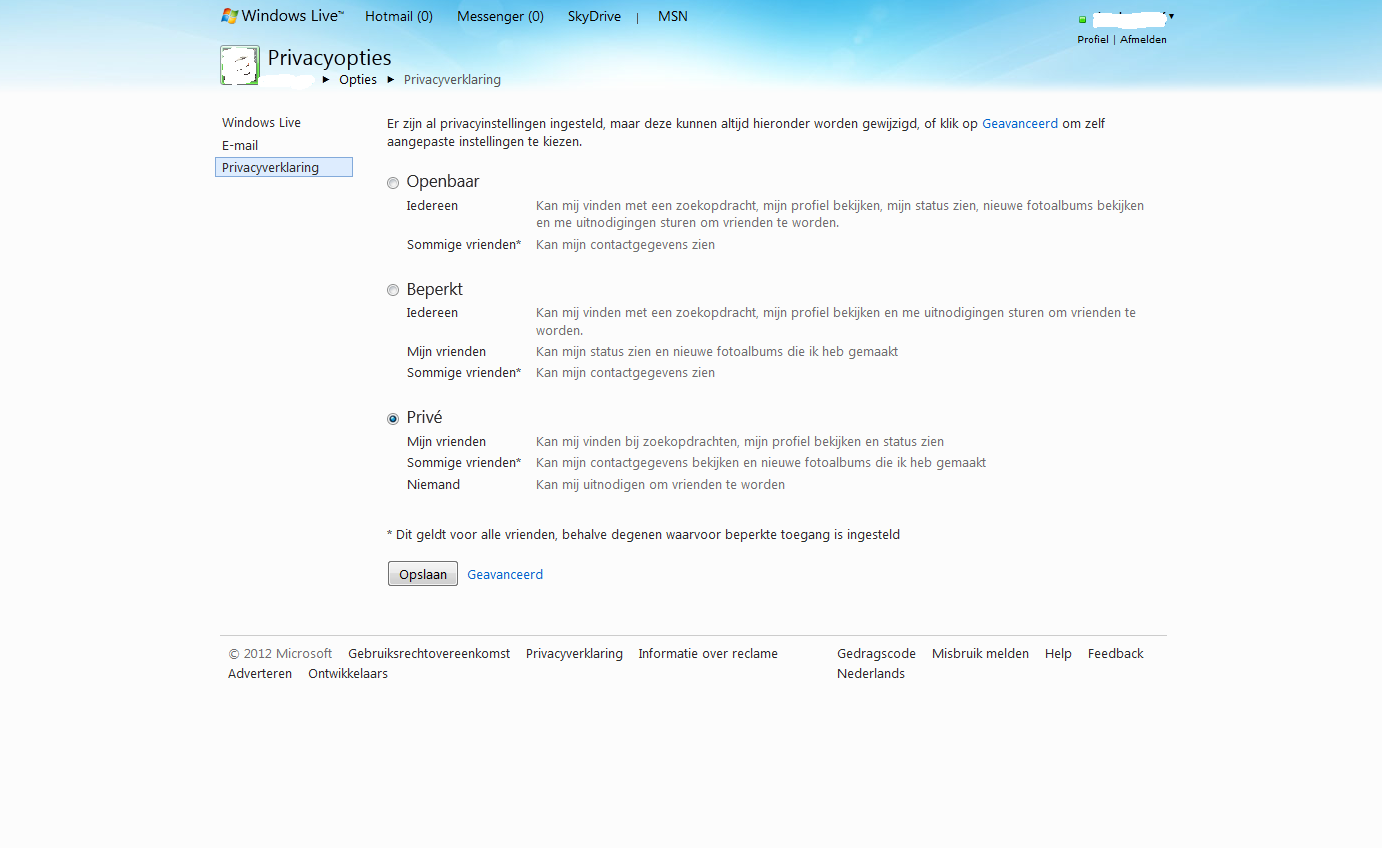Image resolution: width=1382 pixels, height=848 pixels.
Task: Open Geavanceerd link next to Opslaan
Action: 505,574
